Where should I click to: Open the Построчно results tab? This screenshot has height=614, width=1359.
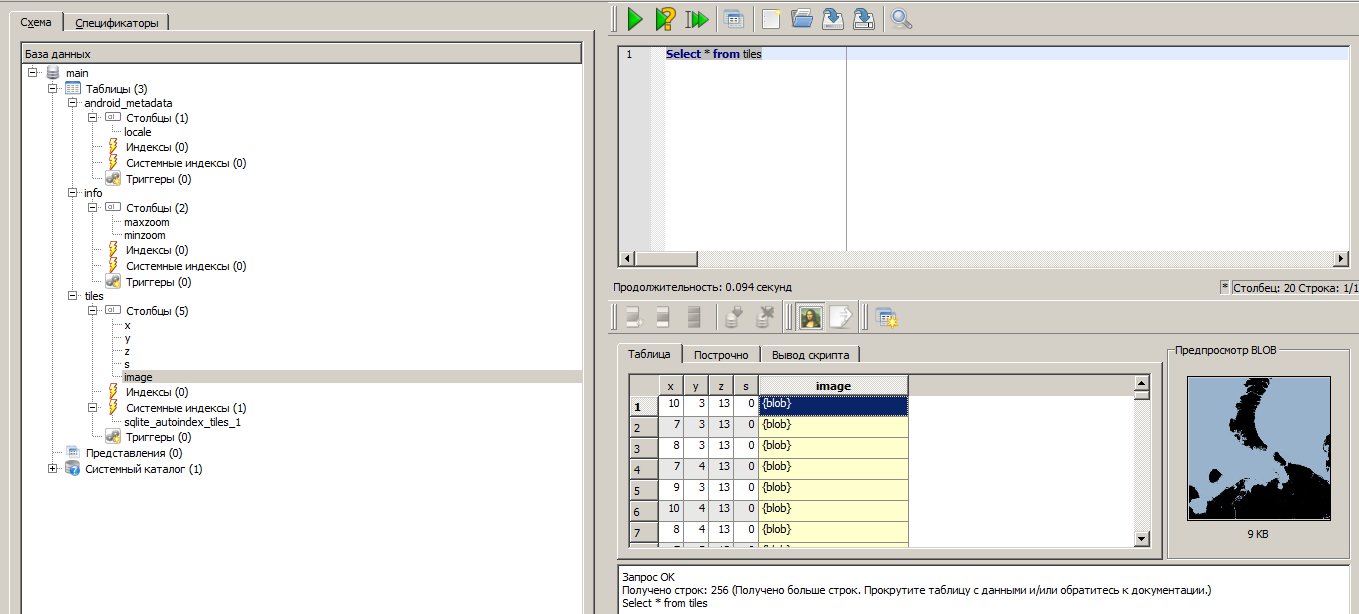coord(721,355)
